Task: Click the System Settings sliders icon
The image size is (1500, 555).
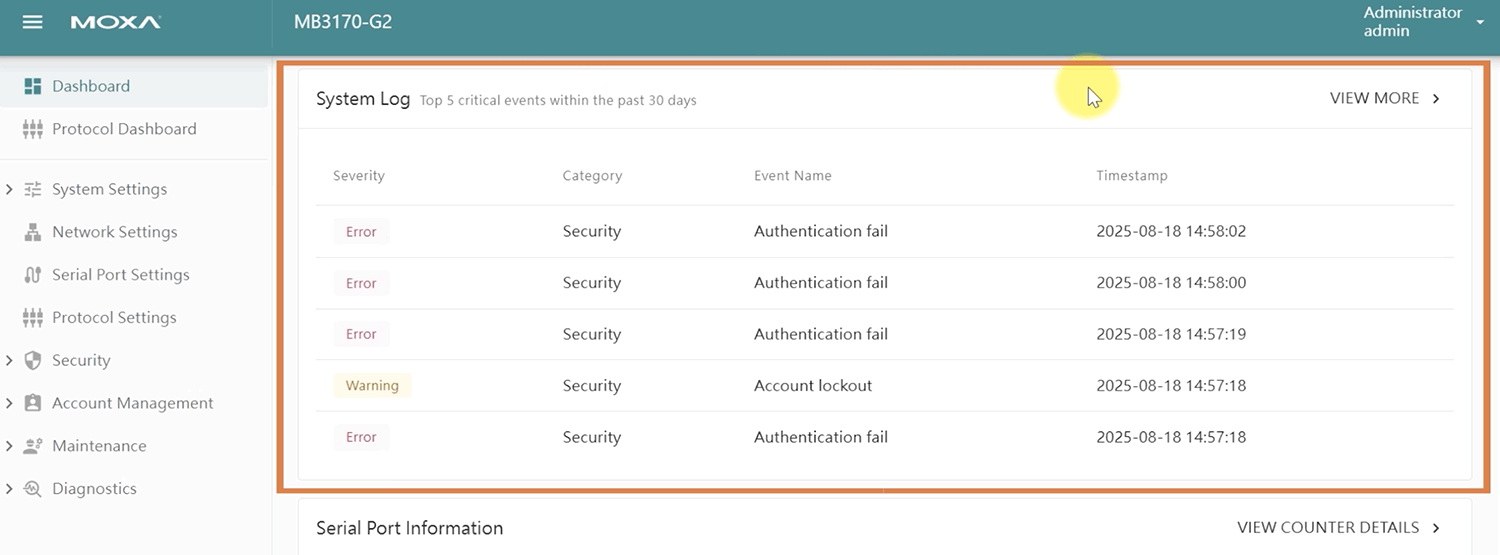Action: (32, 190)
